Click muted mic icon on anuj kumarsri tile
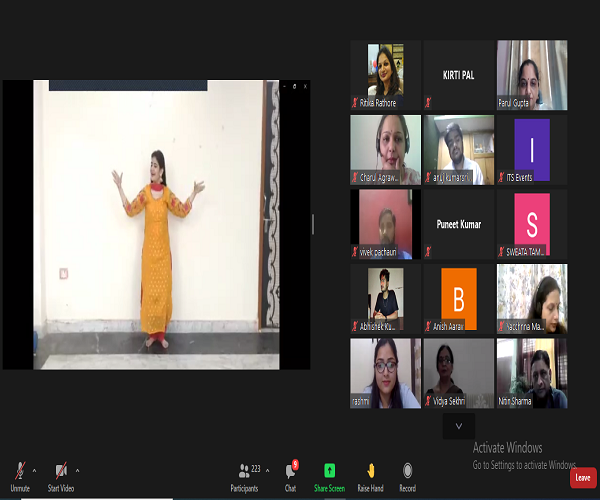The height and width of the screenshot is (500, 600). (x=428, y=177)
